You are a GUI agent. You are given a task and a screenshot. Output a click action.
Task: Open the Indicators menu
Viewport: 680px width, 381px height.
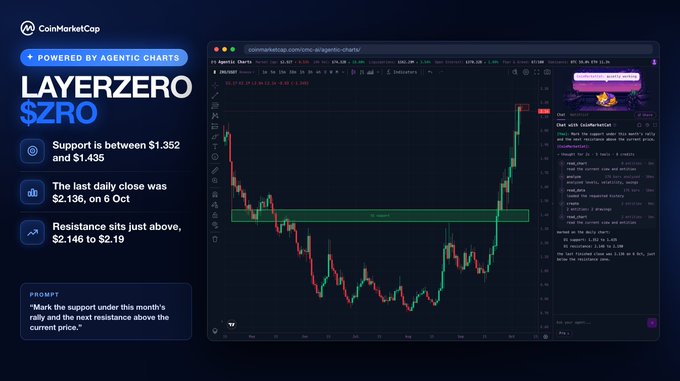click(x=402, y=72)
